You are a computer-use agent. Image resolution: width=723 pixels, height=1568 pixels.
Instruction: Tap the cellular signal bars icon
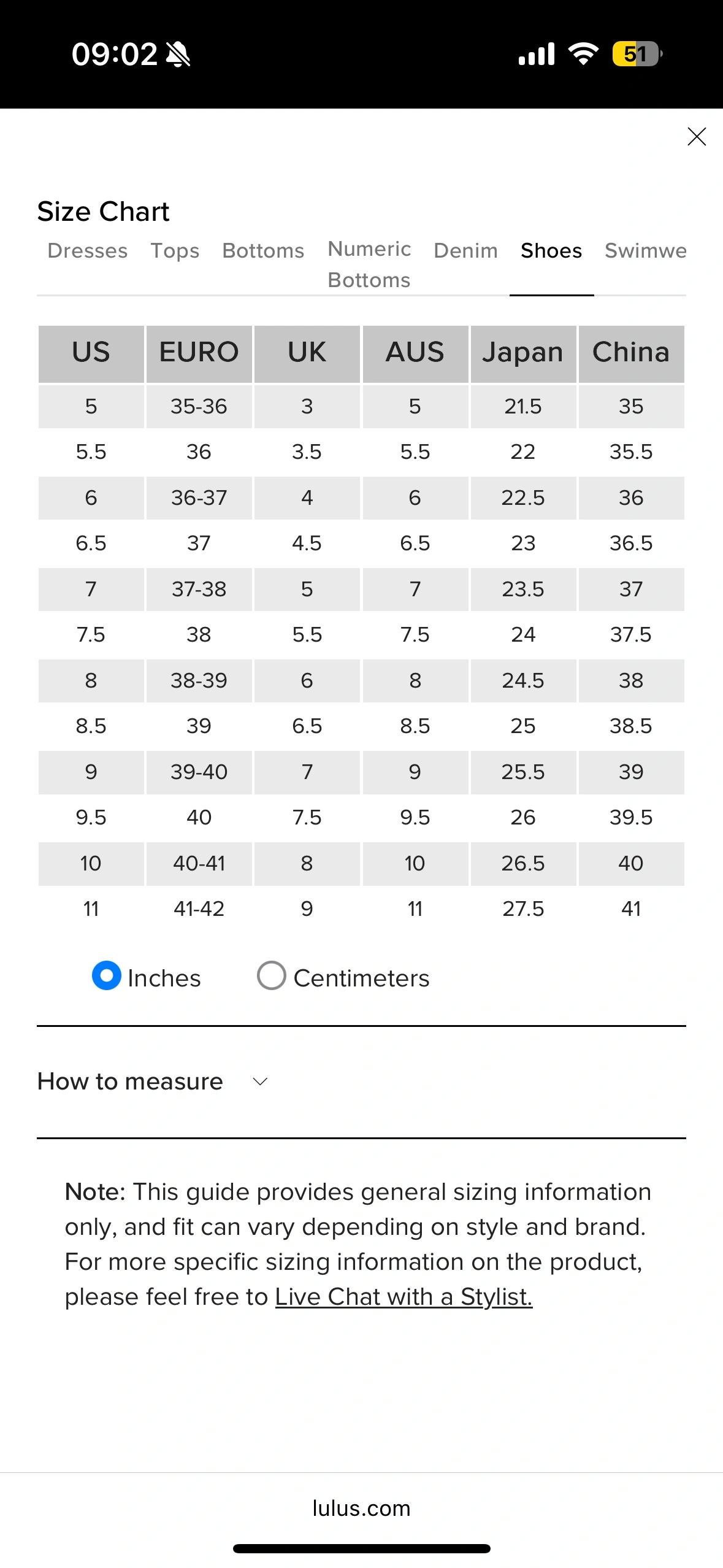(537, 54)
